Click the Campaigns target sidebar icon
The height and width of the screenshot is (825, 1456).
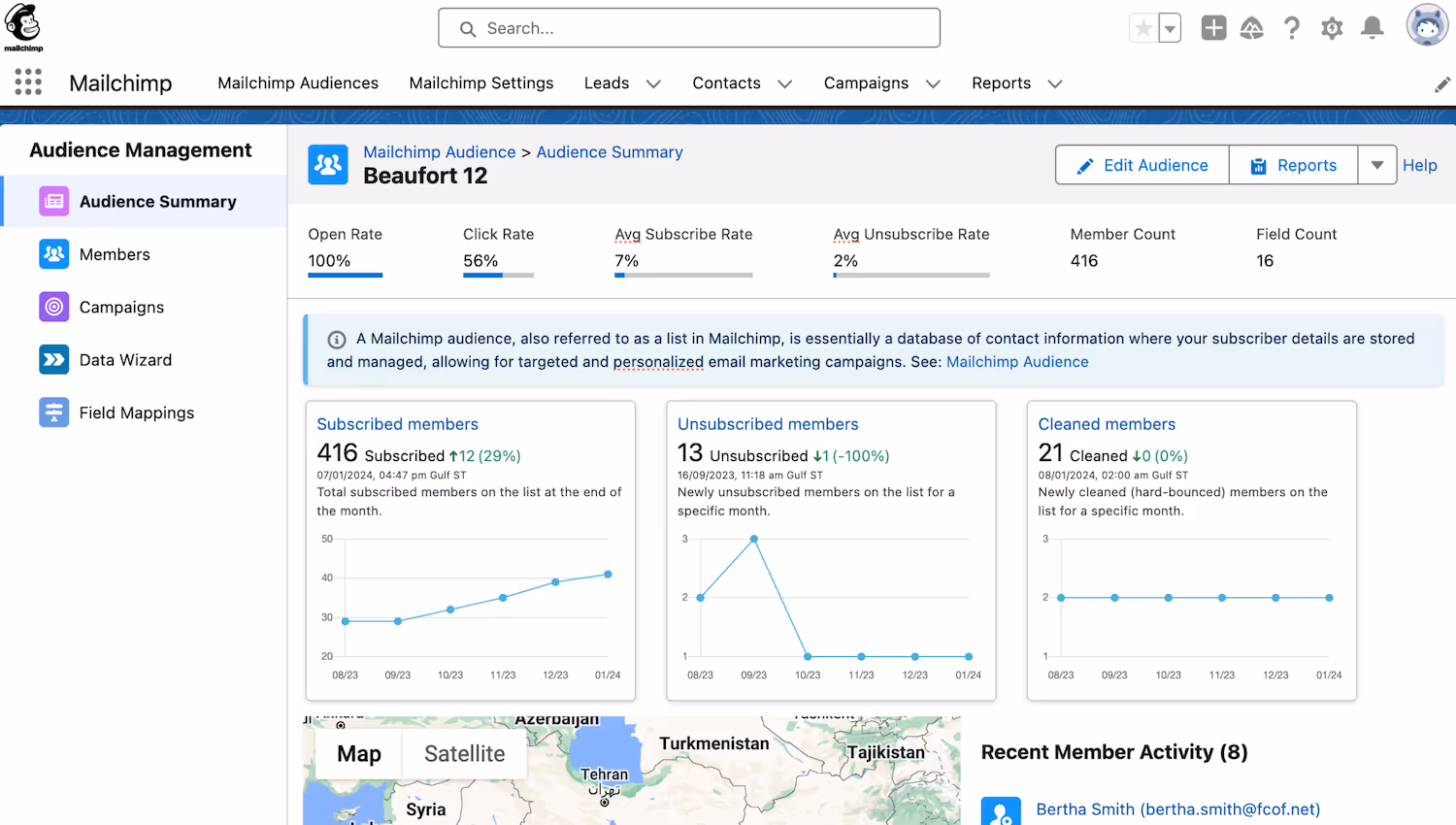54,307
